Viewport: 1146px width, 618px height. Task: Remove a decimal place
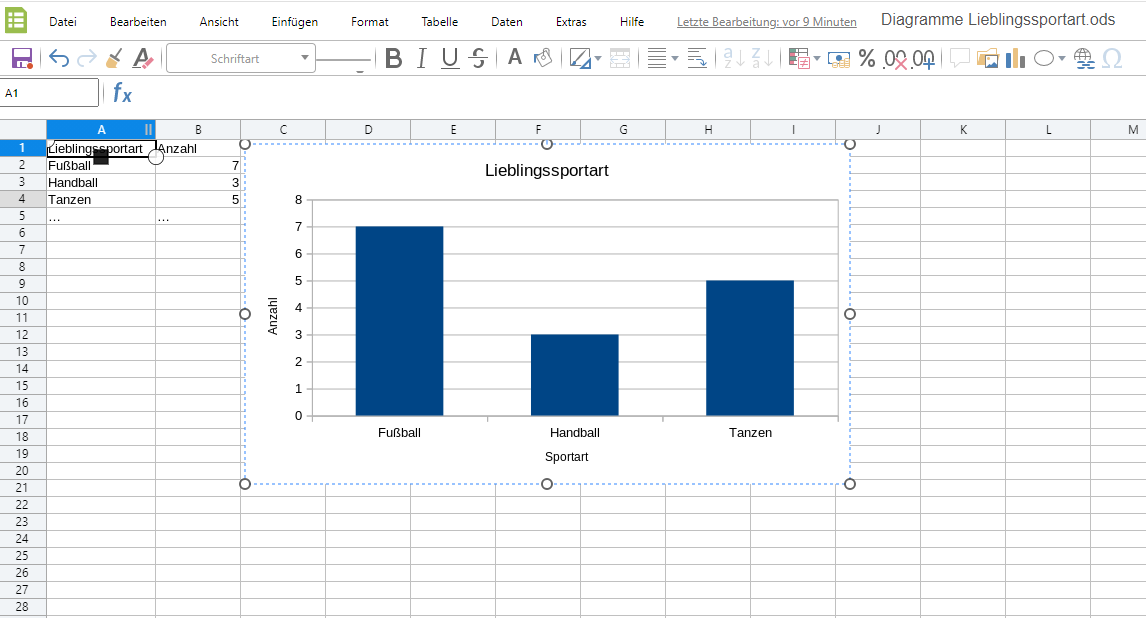(895, 58)
